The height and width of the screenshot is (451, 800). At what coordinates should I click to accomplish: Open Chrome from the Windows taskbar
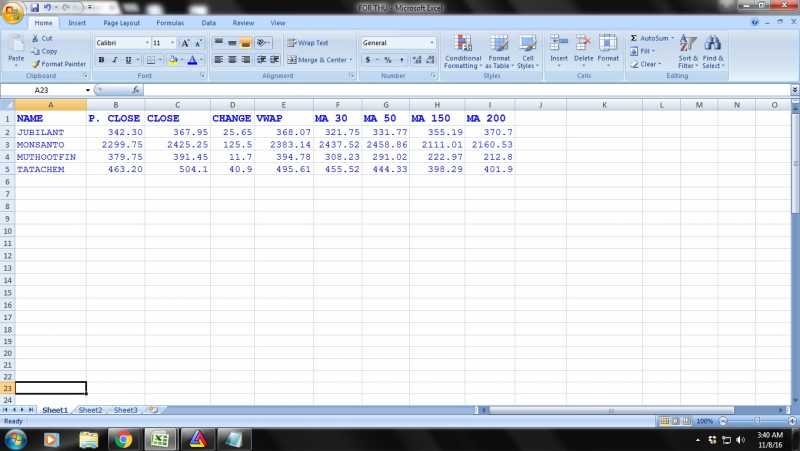pyautogui.click(x=123, y=439)
